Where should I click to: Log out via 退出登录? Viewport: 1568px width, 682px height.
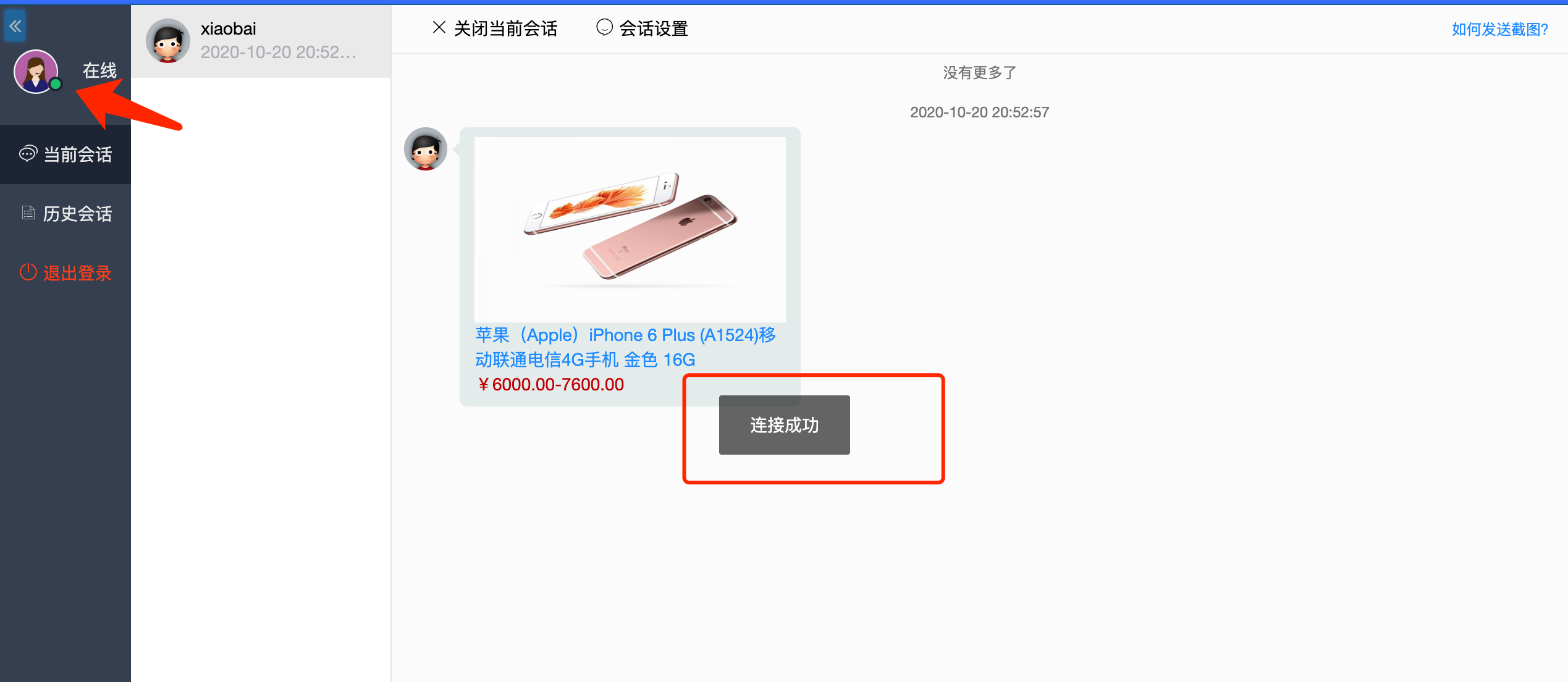65,272
